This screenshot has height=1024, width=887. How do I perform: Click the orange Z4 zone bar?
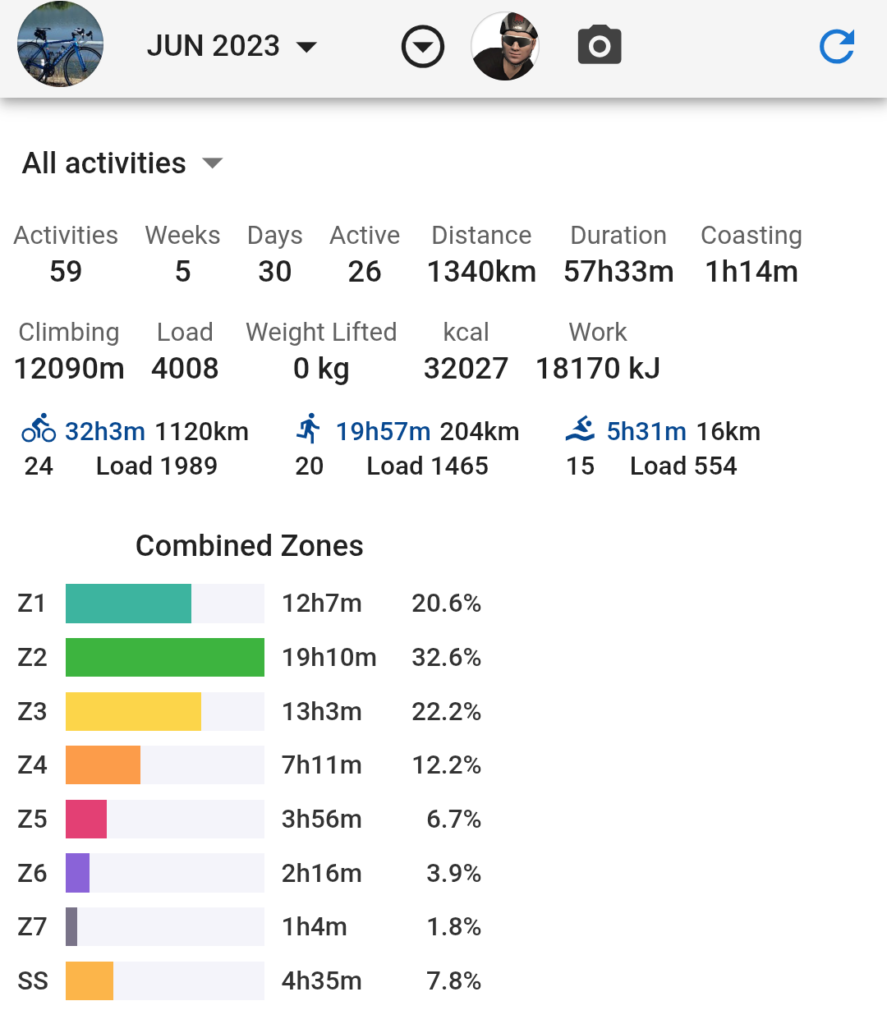click(103, 766)
